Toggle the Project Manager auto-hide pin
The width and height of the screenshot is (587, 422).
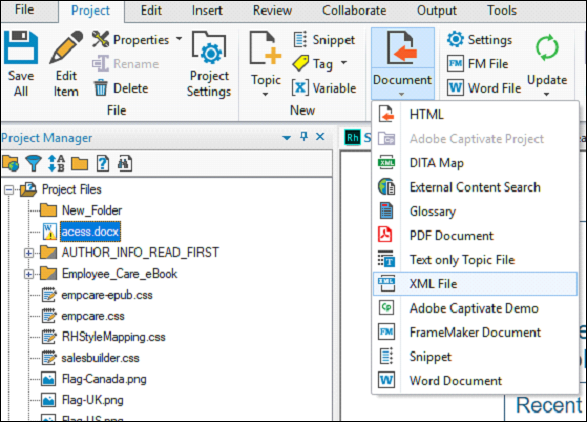[304, 137]
